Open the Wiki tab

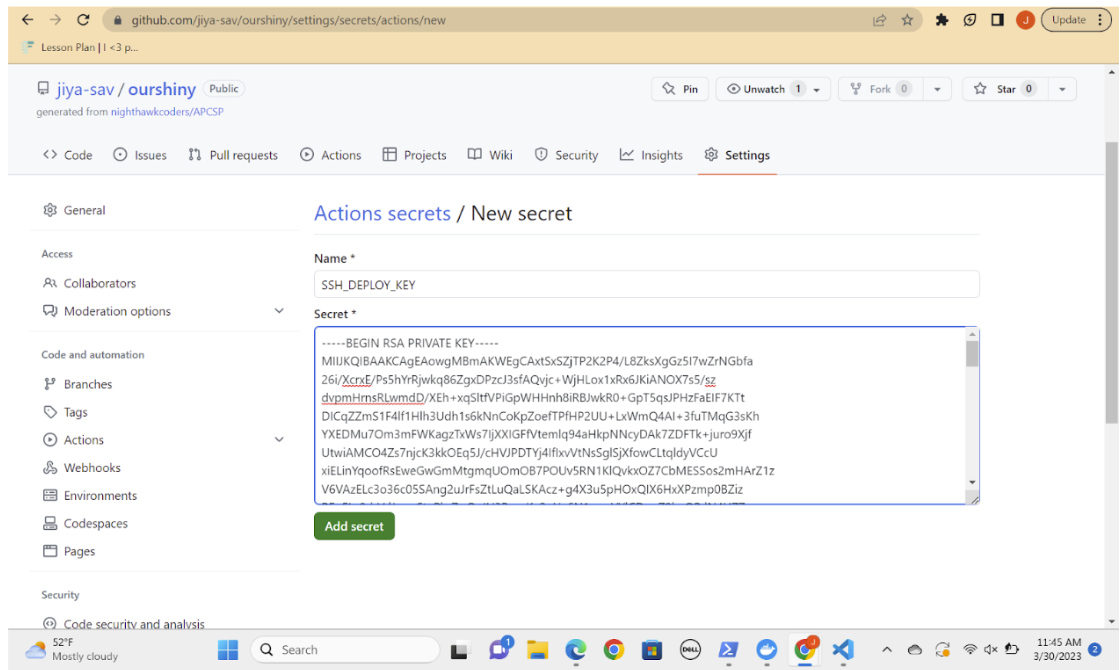490,155
